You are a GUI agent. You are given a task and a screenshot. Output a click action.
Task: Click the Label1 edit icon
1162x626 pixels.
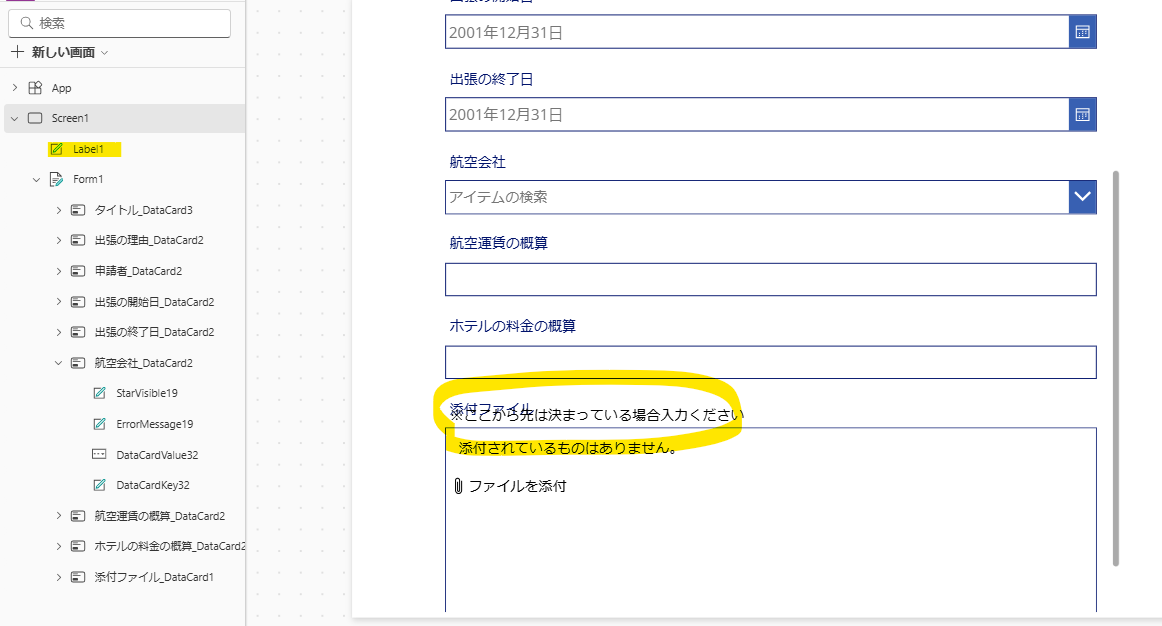(56, 149)
